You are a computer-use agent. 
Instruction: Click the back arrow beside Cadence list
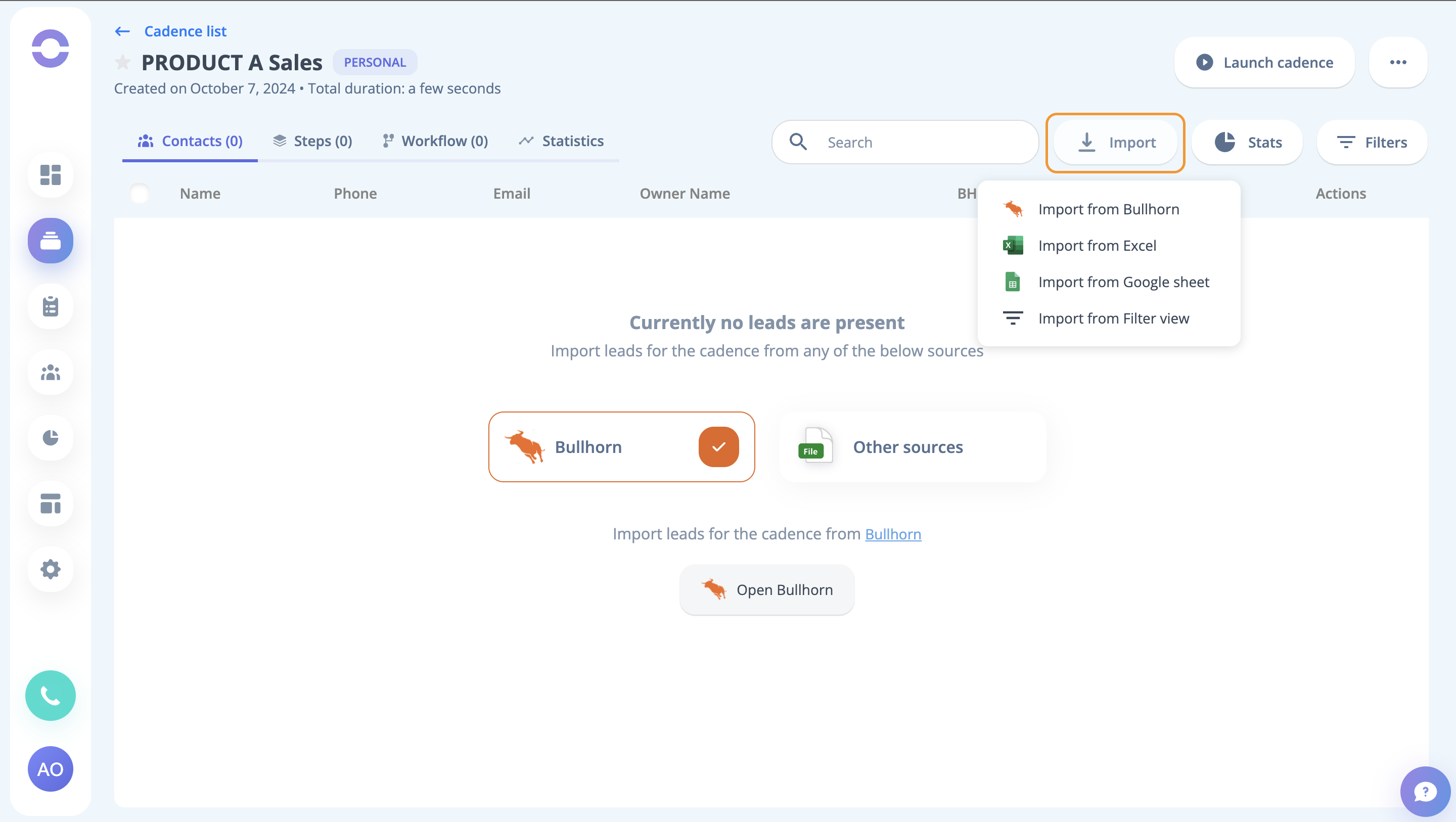click(123, 31)
